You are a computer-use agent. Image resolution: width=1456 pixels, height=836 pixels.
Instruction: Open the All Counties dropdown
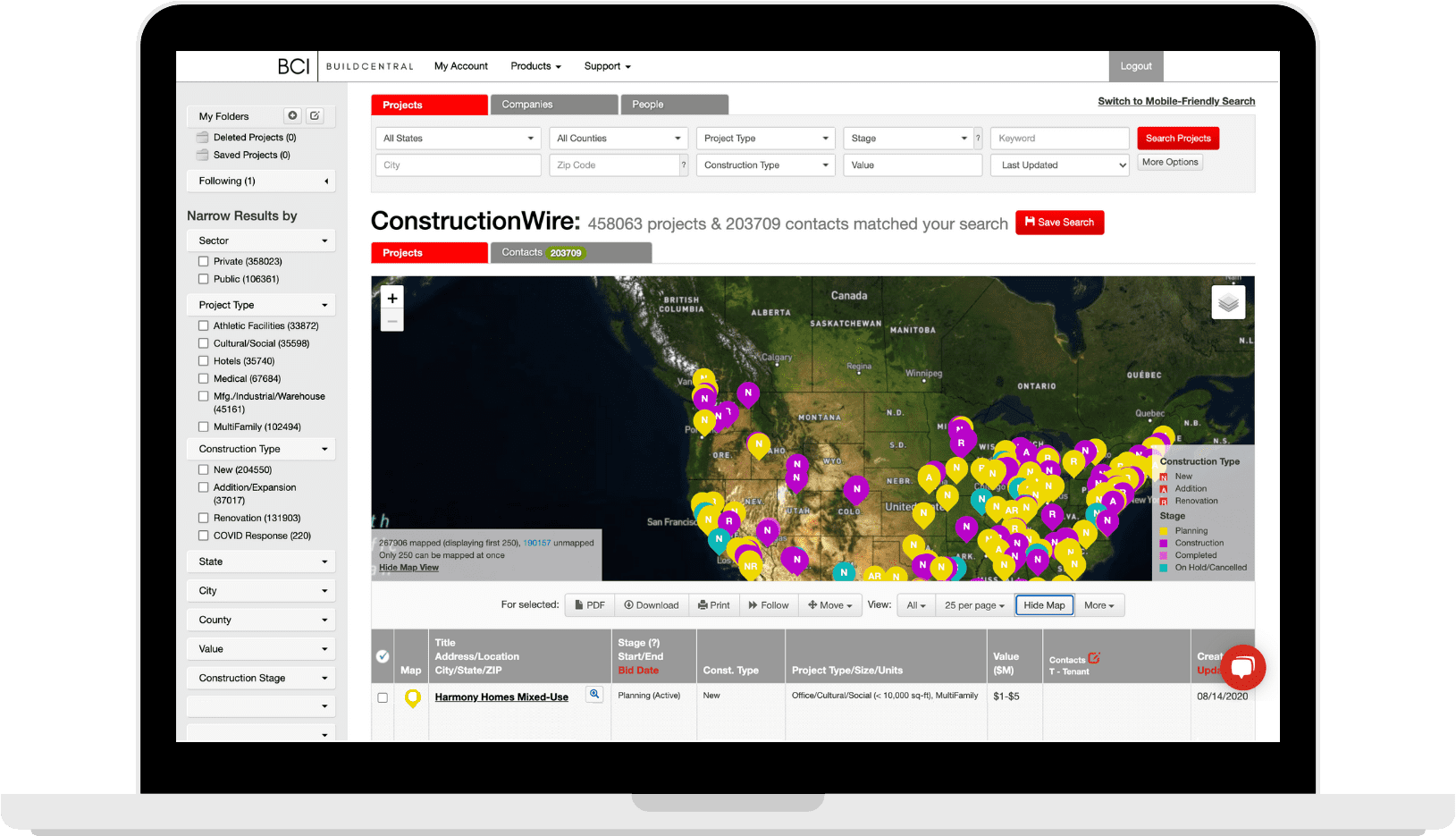(619, 139)
